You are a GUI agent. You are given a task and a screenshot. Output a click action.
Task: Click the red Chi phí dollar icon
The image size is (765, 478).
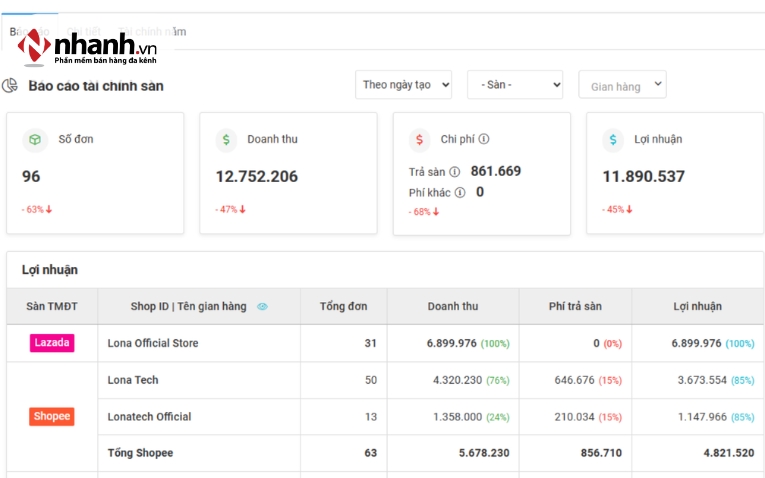tap(421, 140)
